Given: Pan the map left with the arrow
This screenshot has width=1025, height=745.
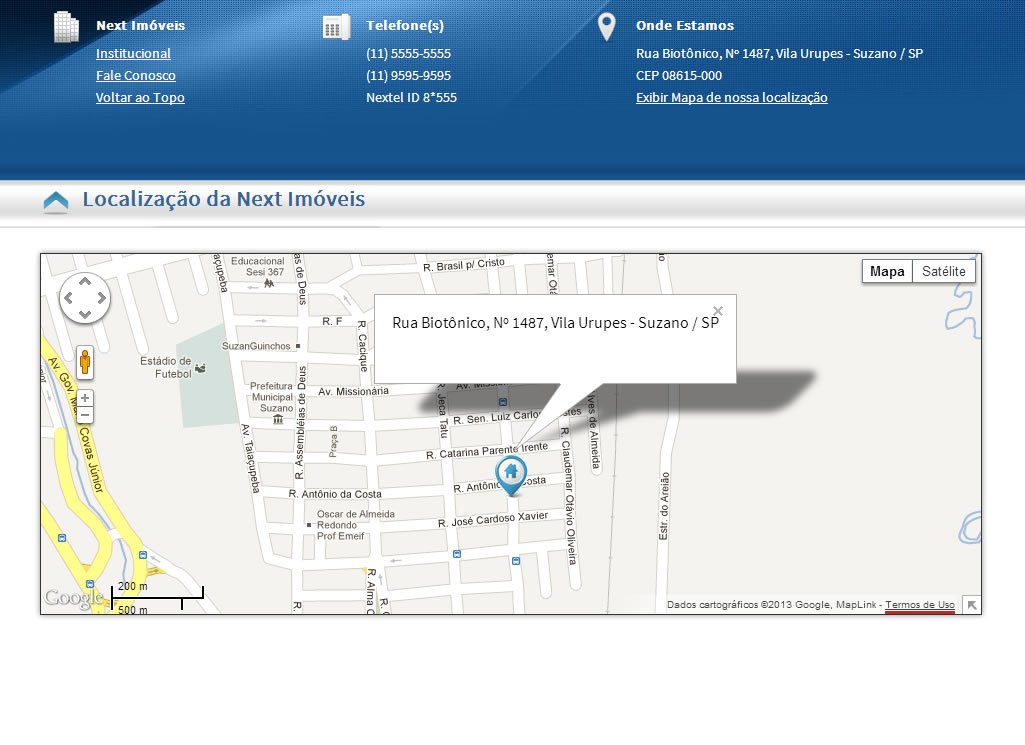Looking at the screenshot, I should [68, 298].
